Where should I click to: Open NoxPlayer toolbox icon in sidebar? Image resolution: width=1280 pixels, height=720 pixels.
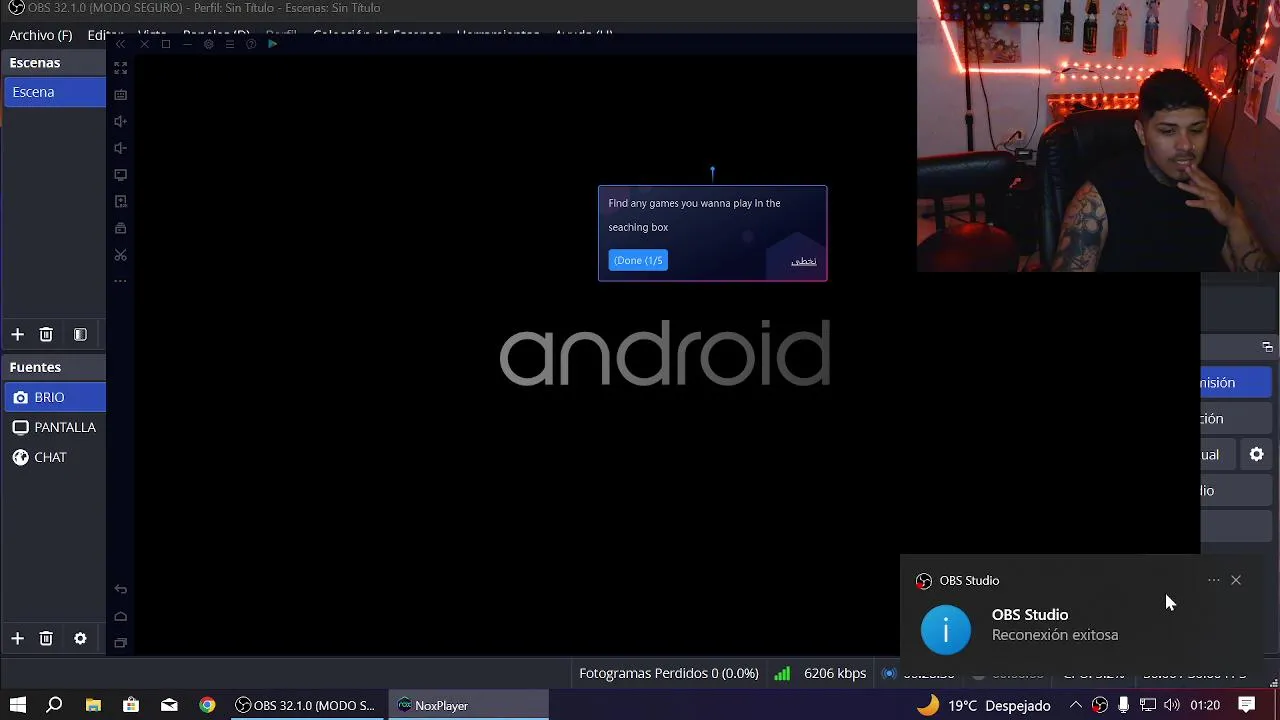[x=121, y=228]
